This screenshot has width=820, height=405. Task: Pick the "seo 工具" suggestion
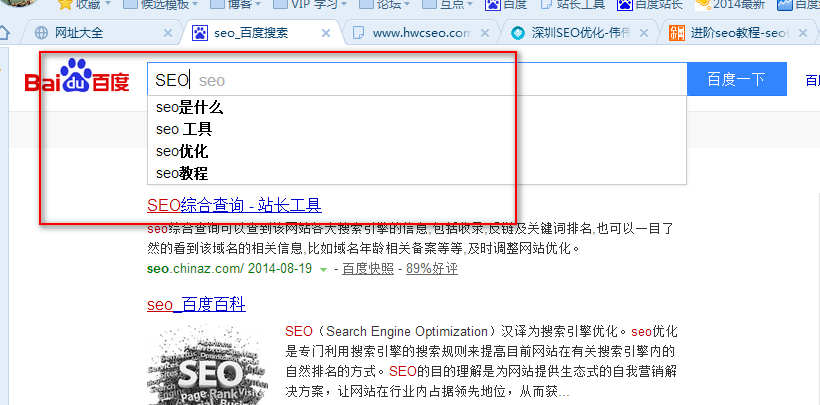(x=184, y=129)
